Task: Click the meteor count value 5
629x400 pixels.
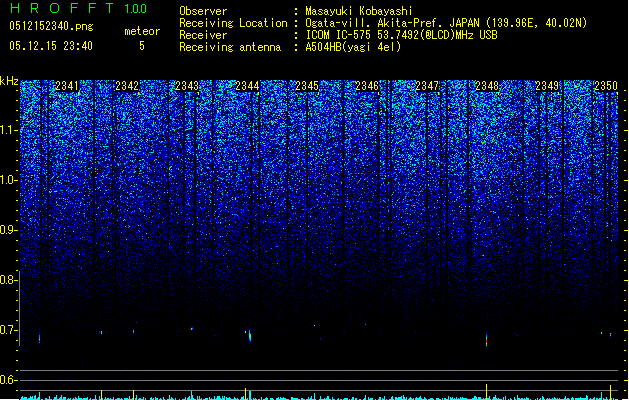Action: pos(142,46)
